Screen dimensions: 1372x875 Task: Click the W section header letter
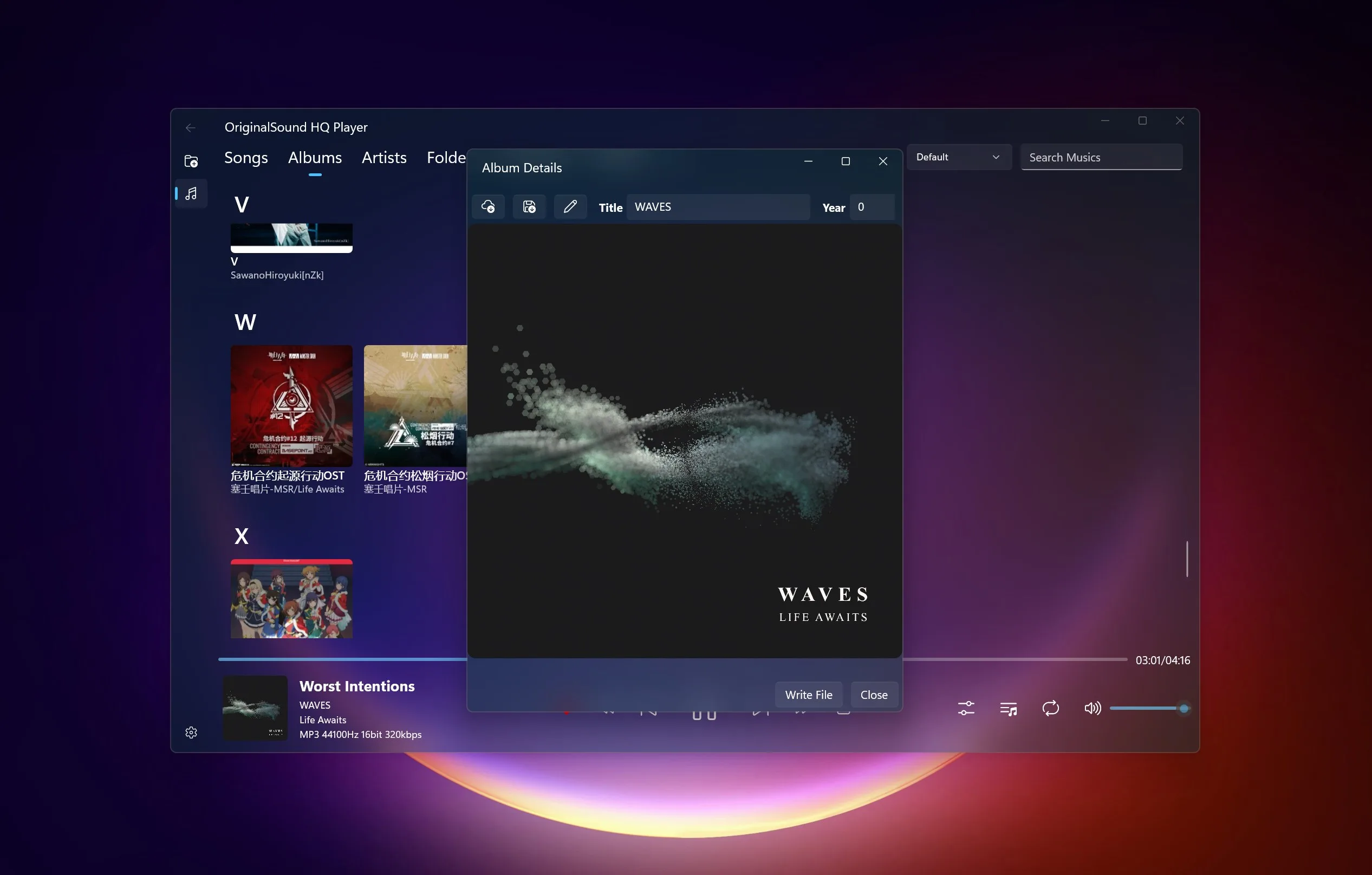pyautogui.click(x=245, y=322)
